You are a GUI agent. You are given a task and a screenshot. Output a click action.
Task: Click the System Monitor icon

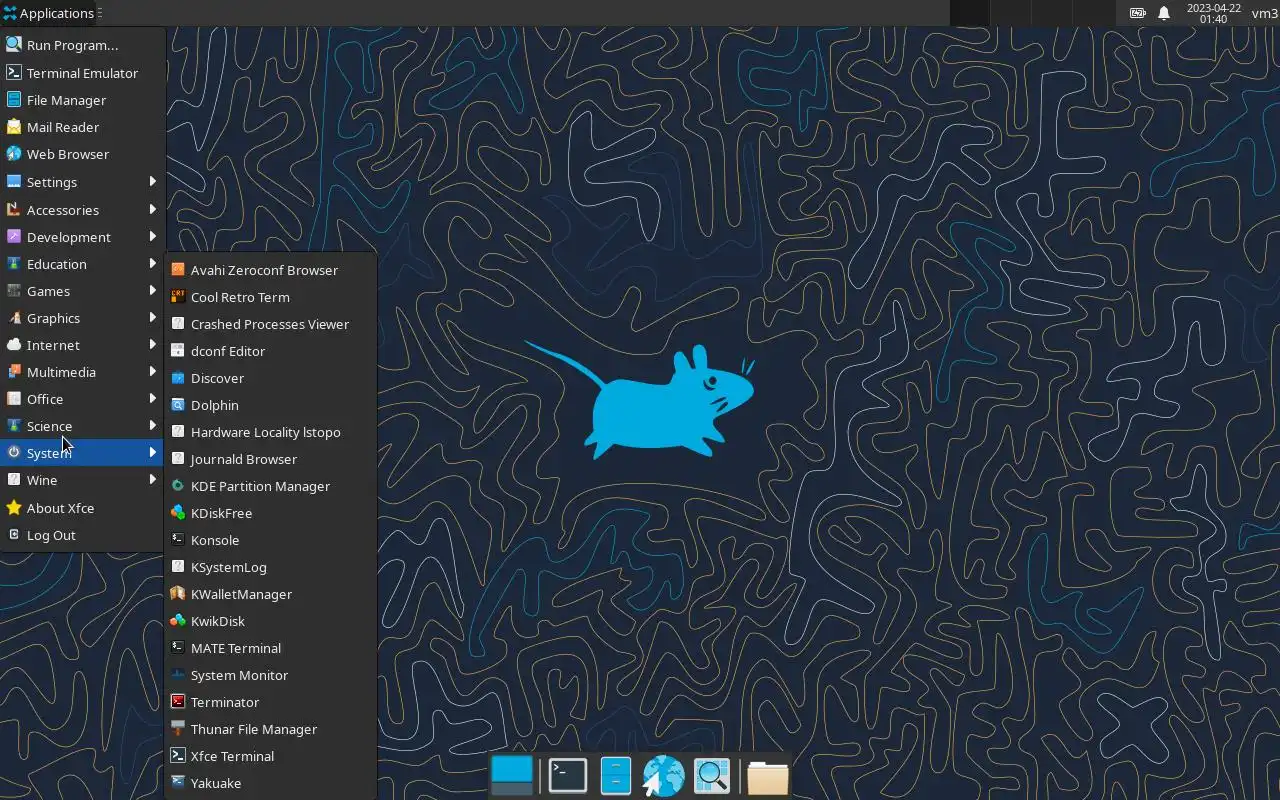pyautogui.click(x=178, y=675)
